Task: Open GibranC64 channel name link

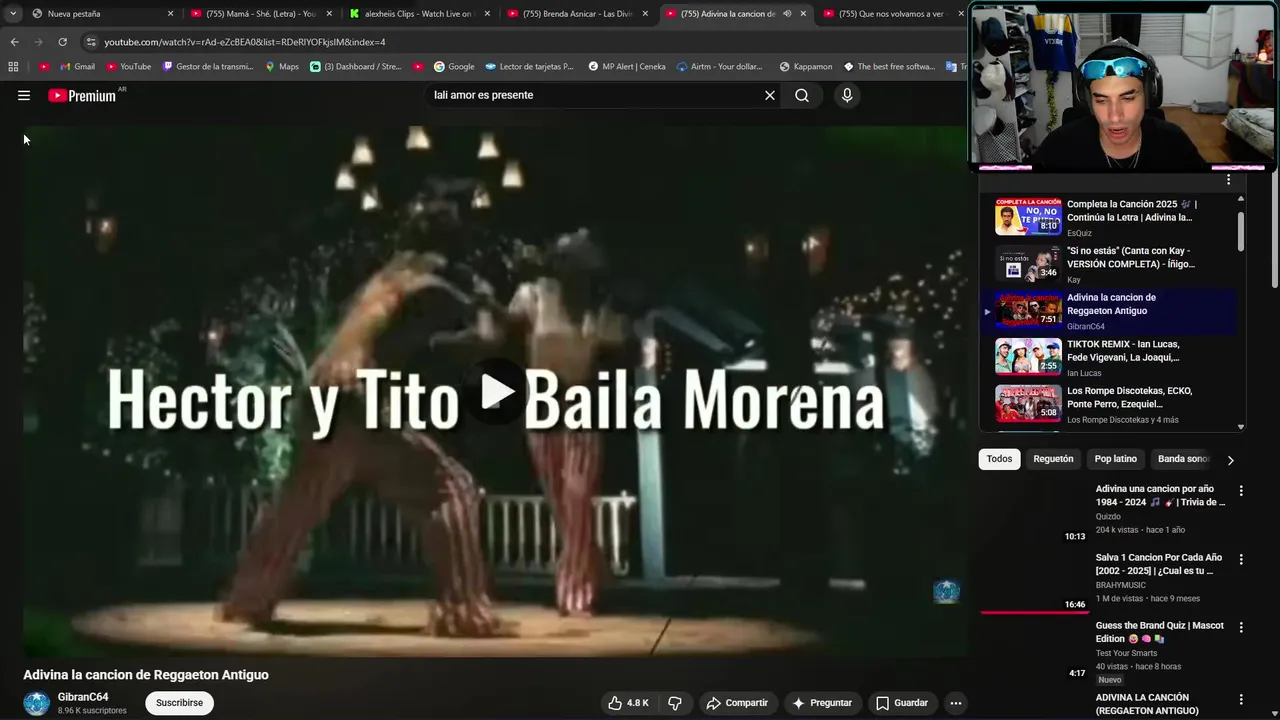Action: (83, 697)
